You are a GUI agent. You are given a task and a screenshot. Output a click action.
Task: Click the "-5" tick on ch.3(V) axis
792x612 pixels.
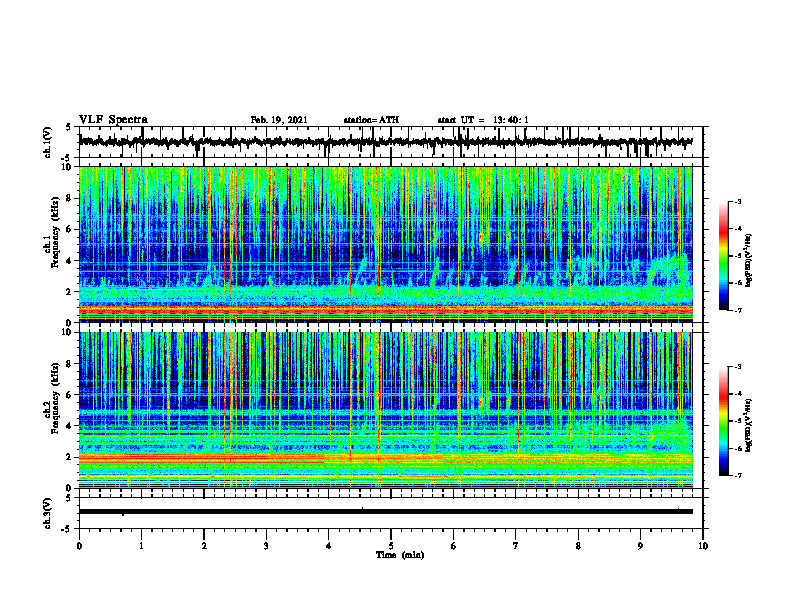pos(67,529)
